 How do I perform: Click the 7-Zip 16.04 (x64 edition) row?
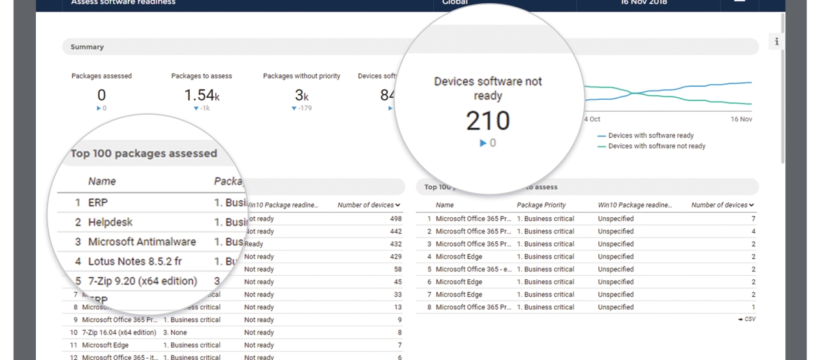pos(233,332)
